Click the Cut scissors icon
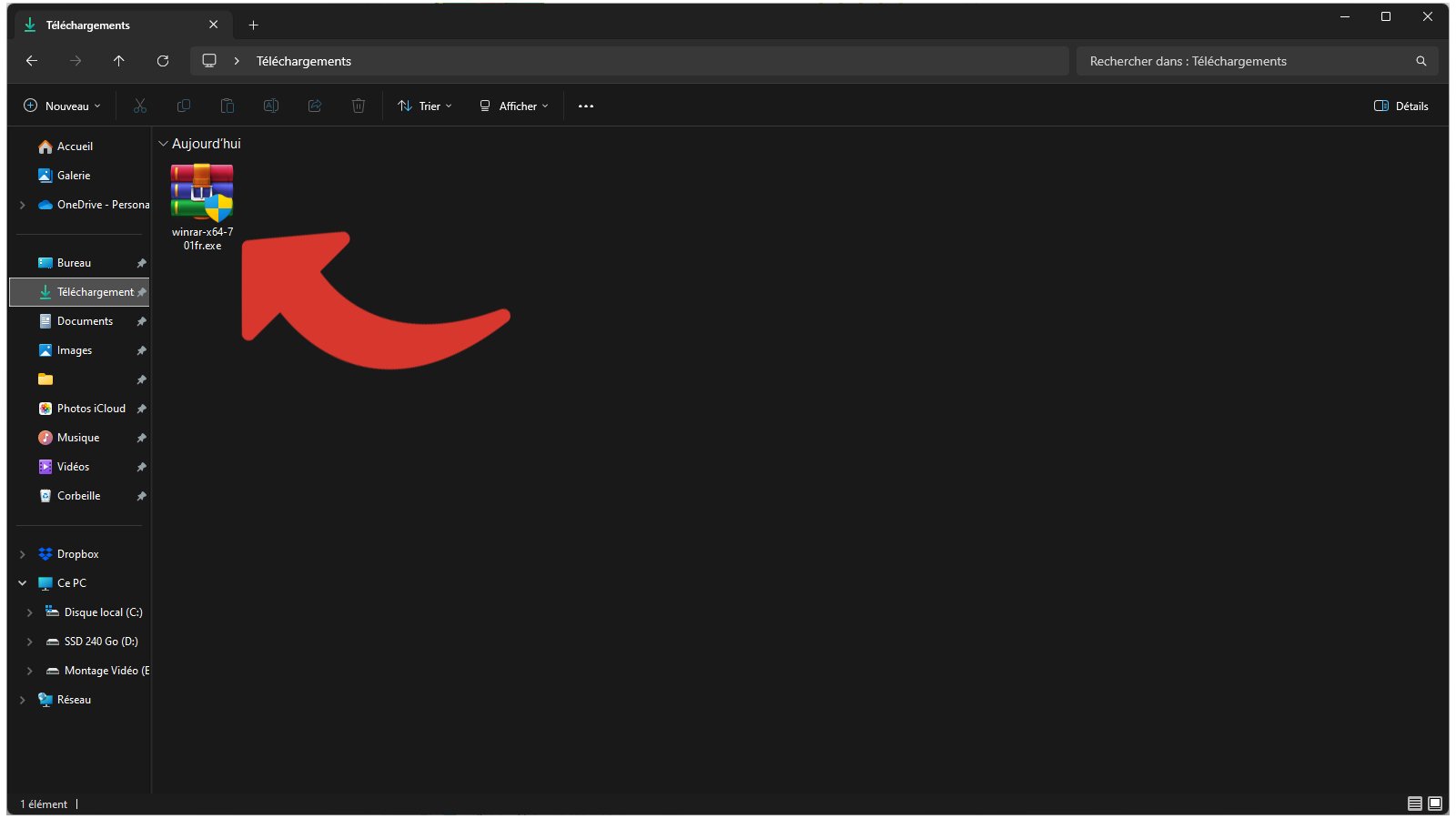 point(140,106)
